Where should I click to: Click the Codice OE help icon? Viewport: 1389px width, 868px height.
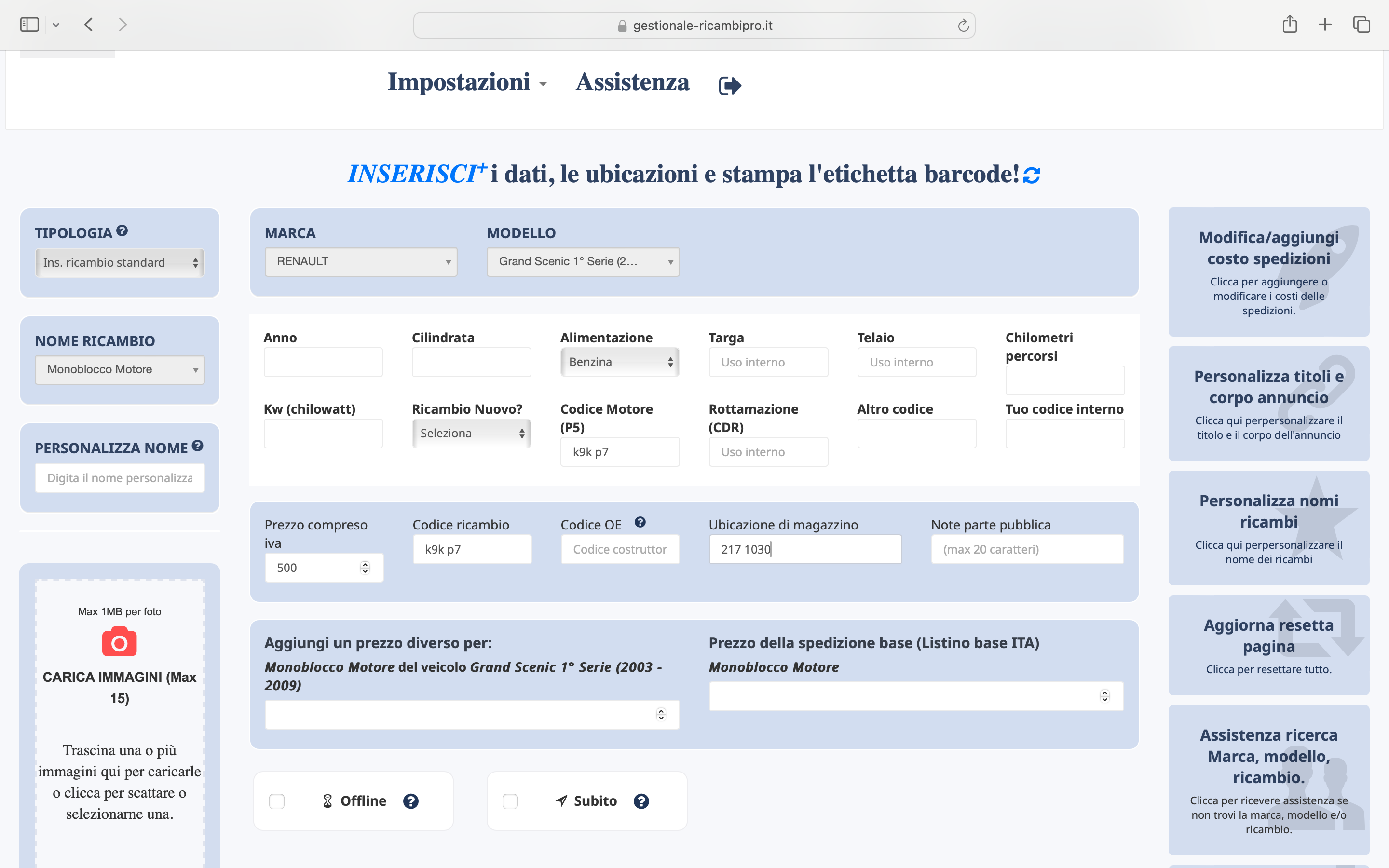(x=640, y=522)
